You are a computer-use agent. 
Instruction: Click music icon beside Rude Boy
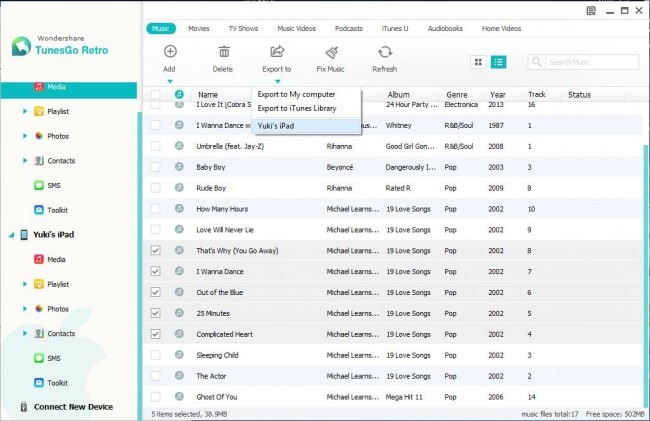(x=179, y=188)
